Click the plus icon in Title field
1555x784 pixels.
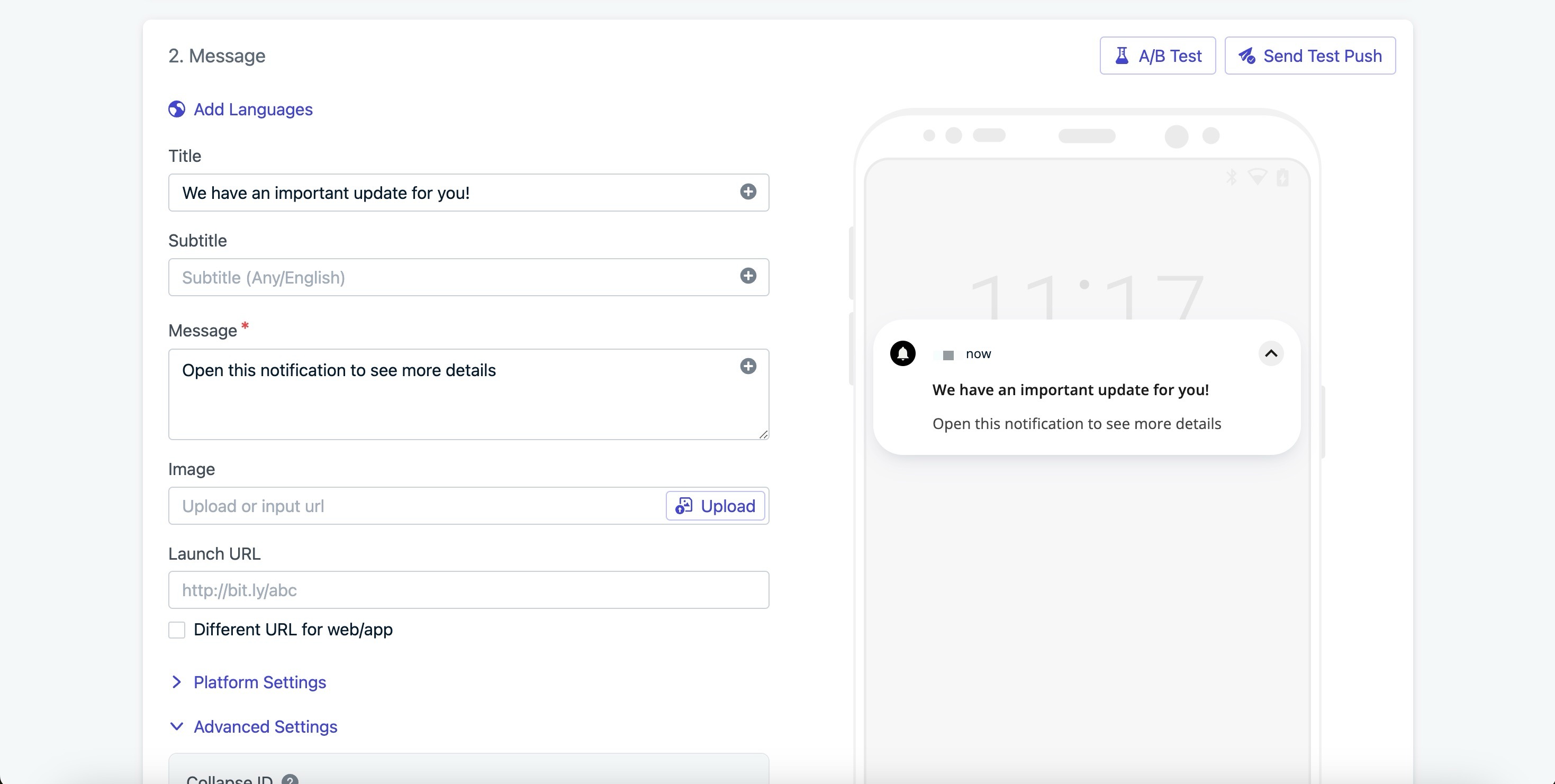tap(748, 192)
